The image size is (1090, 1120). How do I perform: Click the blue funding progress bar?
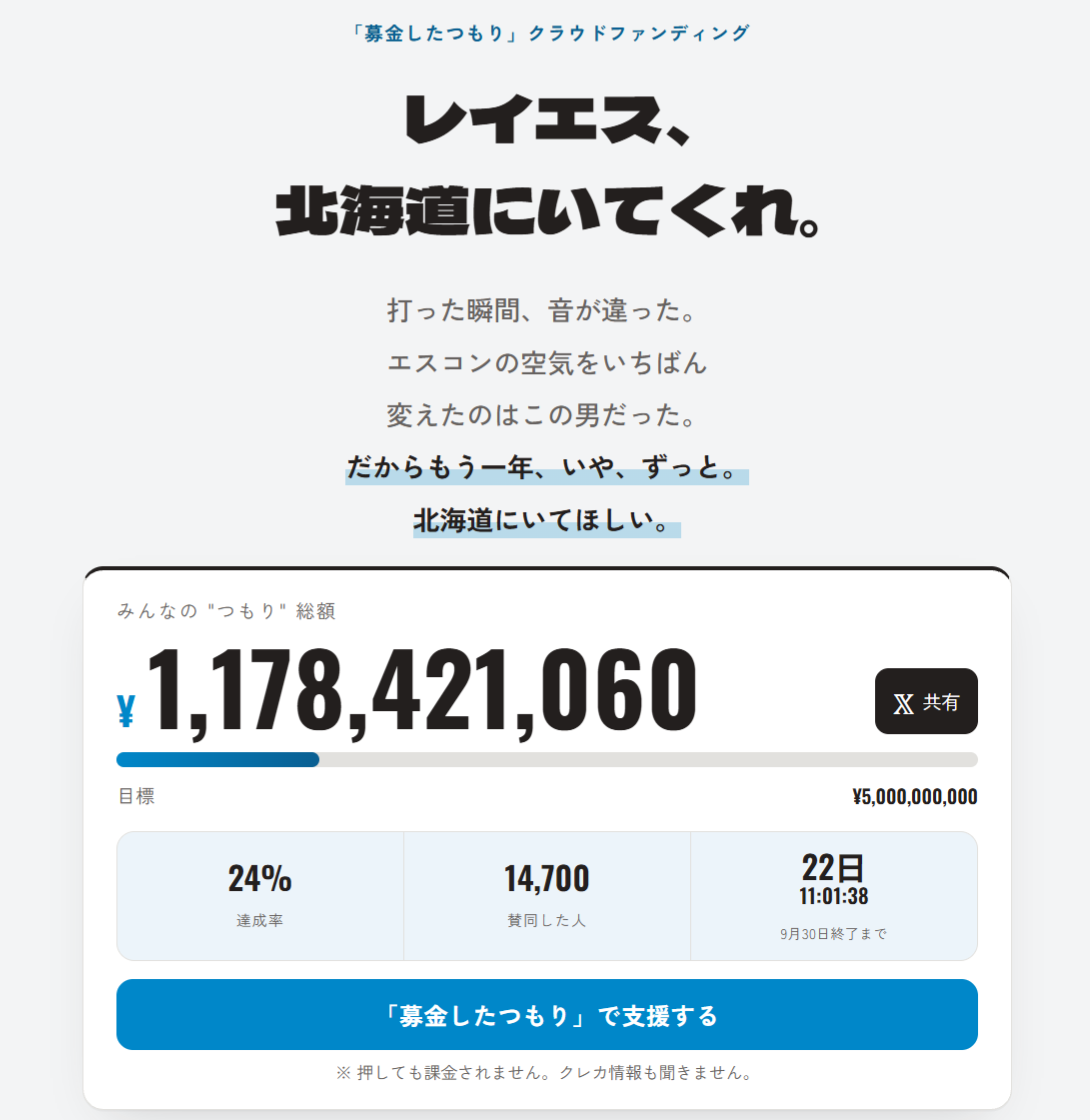coord(218,759)
